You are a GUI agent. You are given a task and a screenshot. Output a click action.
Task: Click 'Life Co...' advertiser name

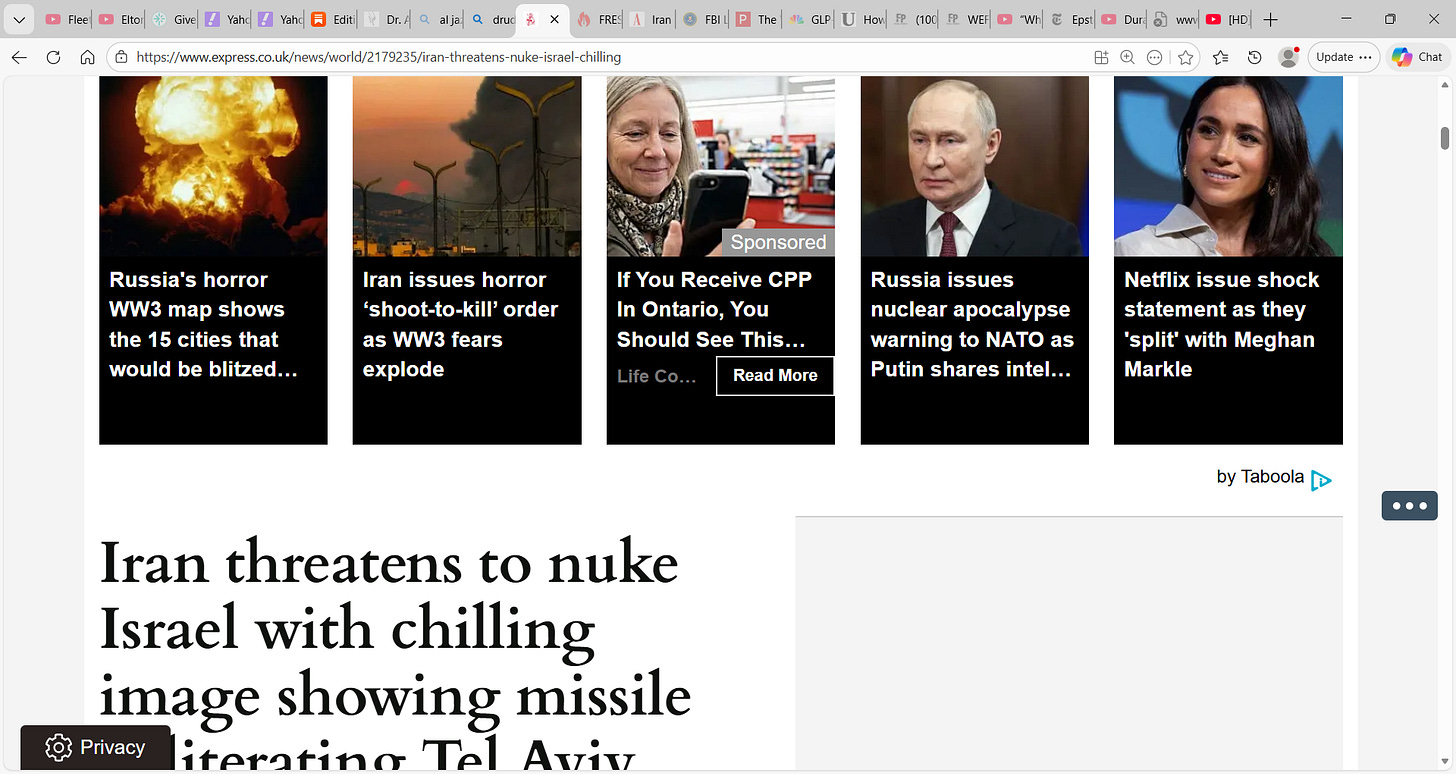pos(656,376)
